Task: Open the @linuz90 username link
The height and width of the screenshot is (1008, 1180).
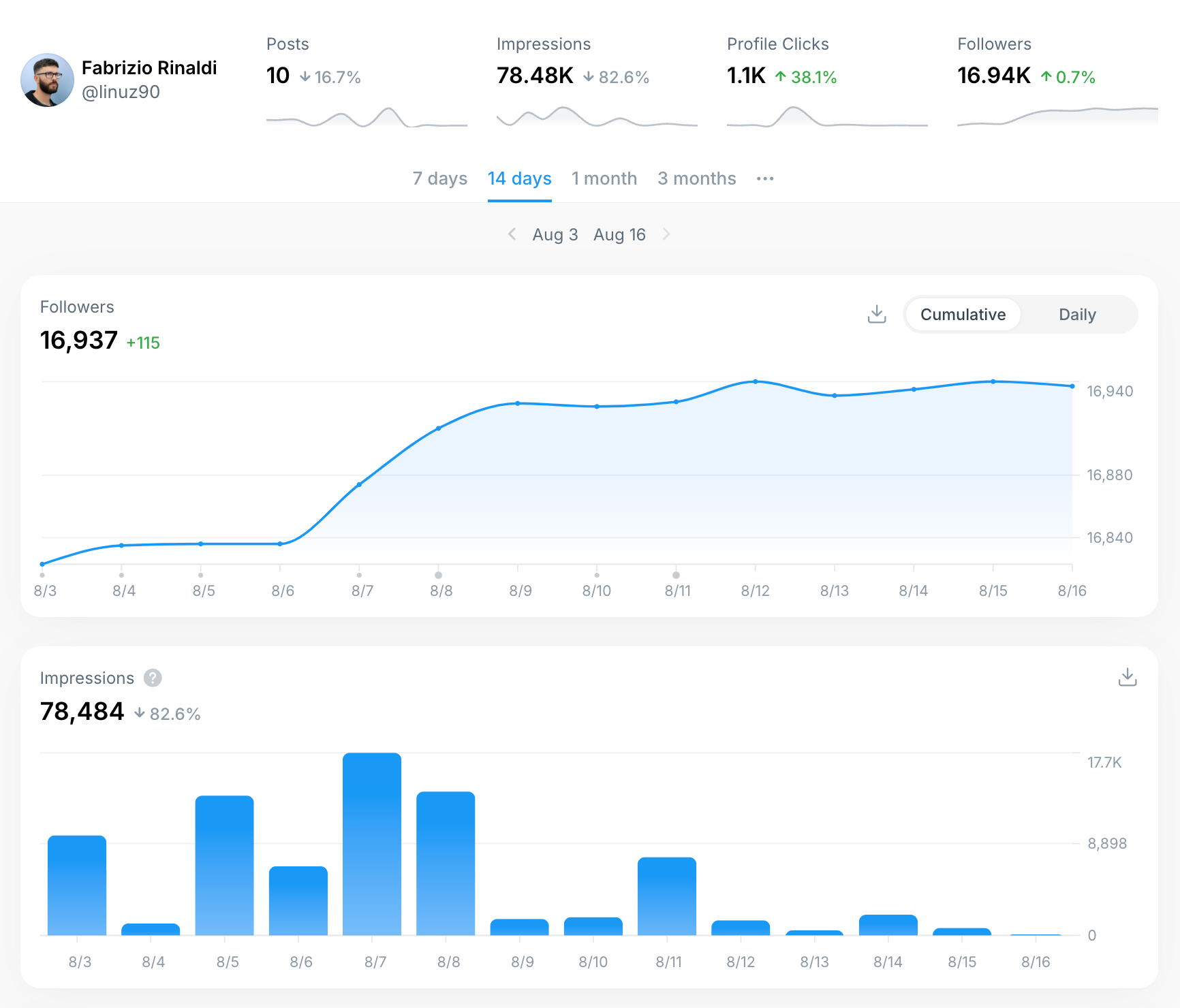Action: 121,91
